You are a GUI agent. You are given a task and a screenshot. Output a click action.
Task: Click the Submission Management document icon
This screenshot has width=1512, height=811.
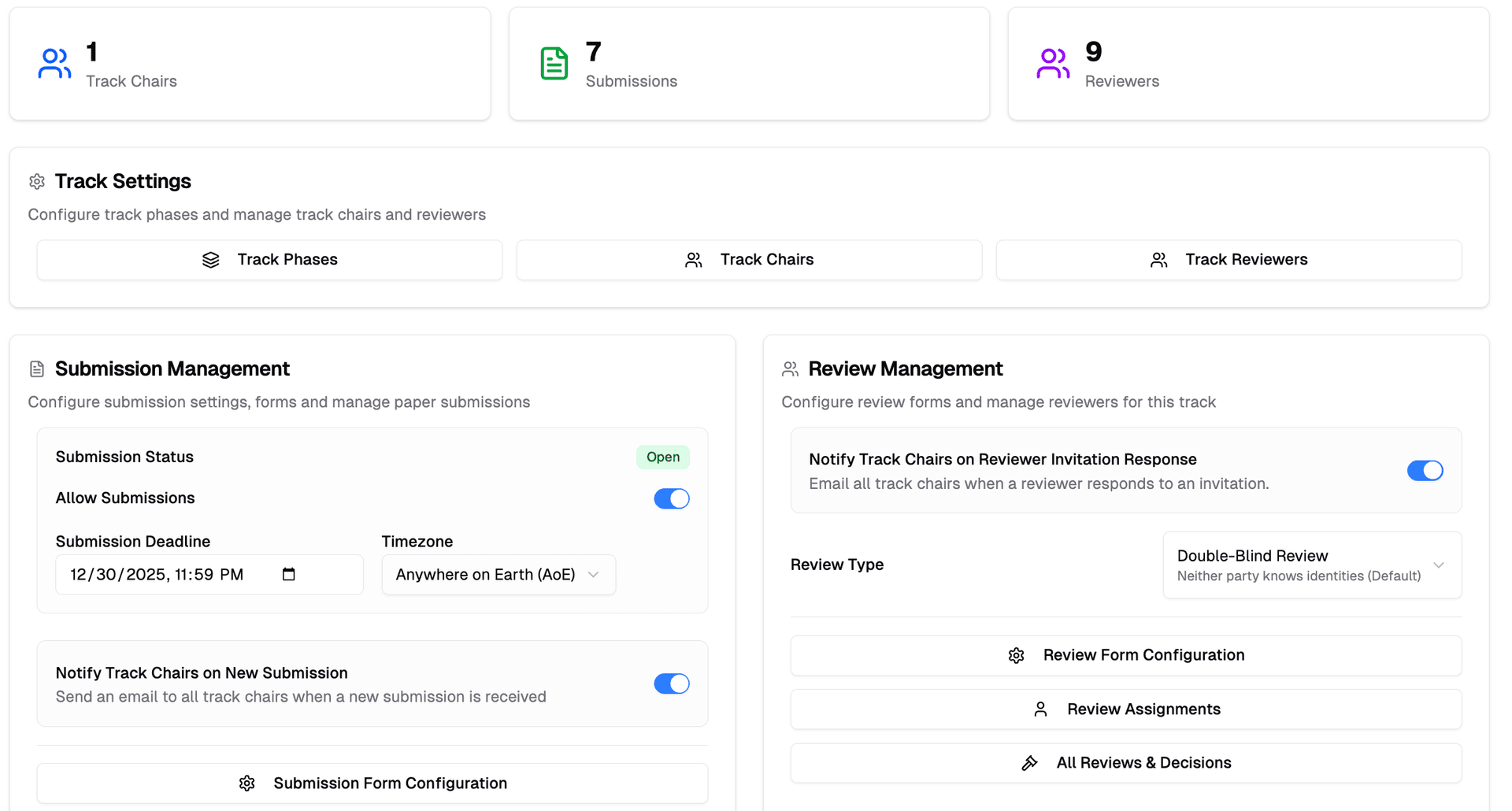click(x=36, y=368)
